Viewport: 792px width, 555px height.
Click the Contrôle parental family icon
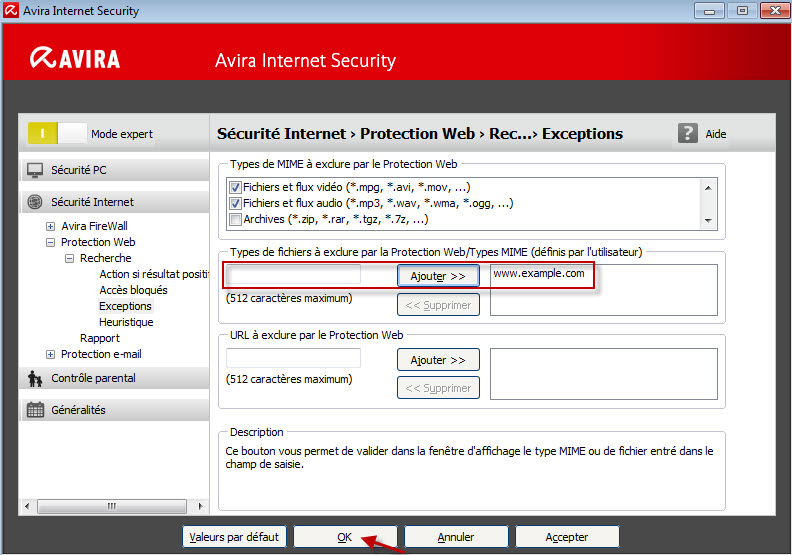(35, 378)
